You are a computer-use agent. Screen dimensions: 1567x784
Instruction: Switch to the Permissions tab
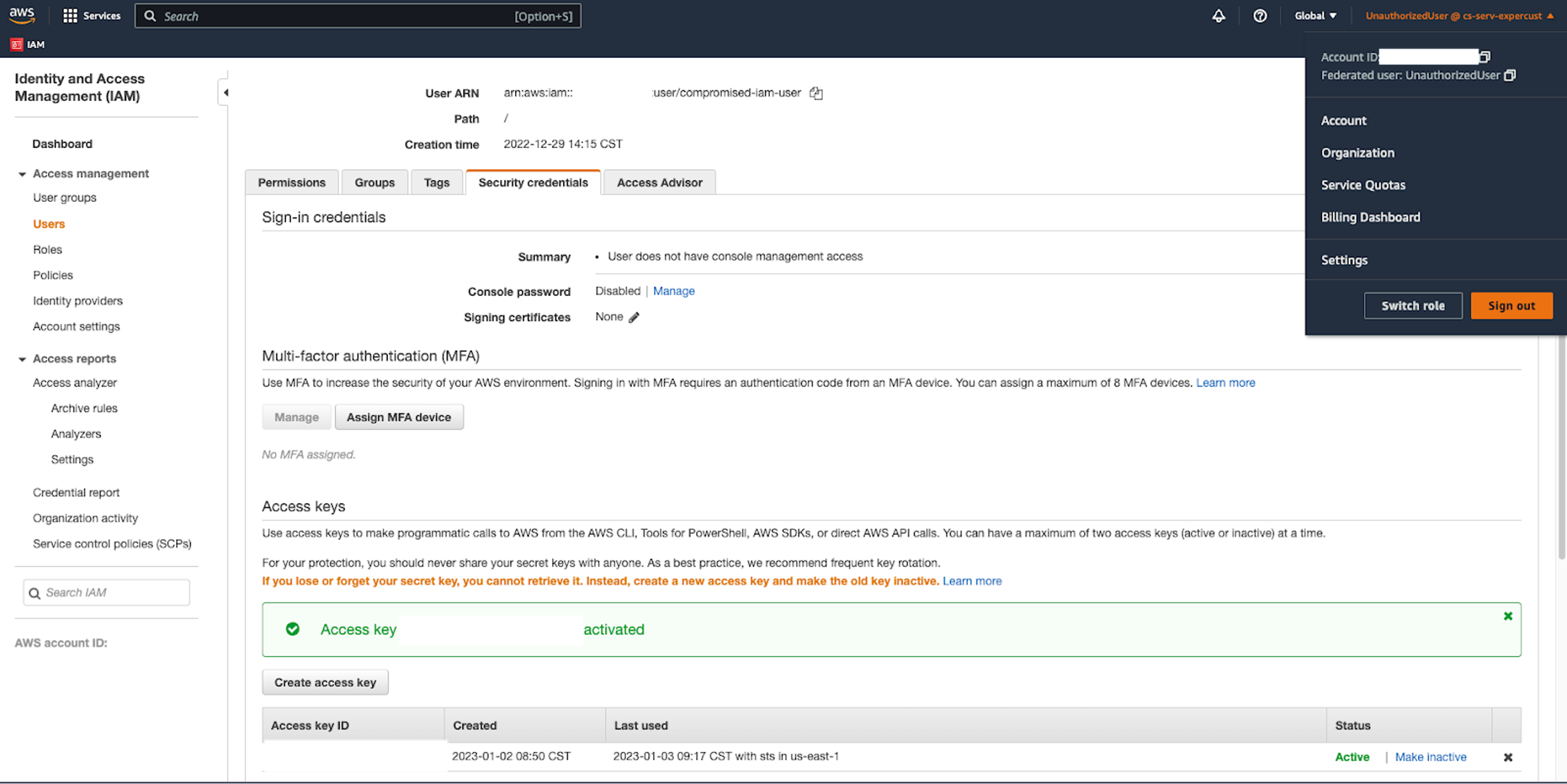292,182
